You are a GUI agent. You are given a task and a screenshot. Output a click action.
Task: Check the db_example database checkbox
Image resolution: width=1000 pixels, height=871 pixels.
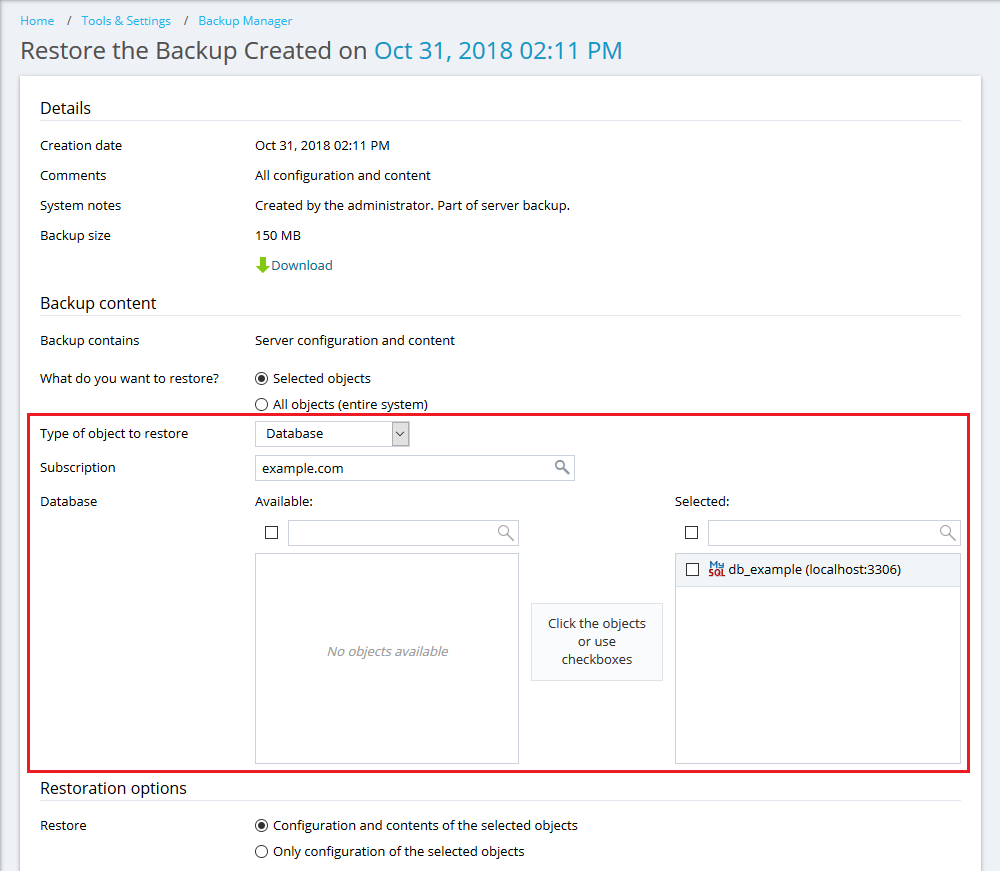pyautogui.click(x=692, y=569)
